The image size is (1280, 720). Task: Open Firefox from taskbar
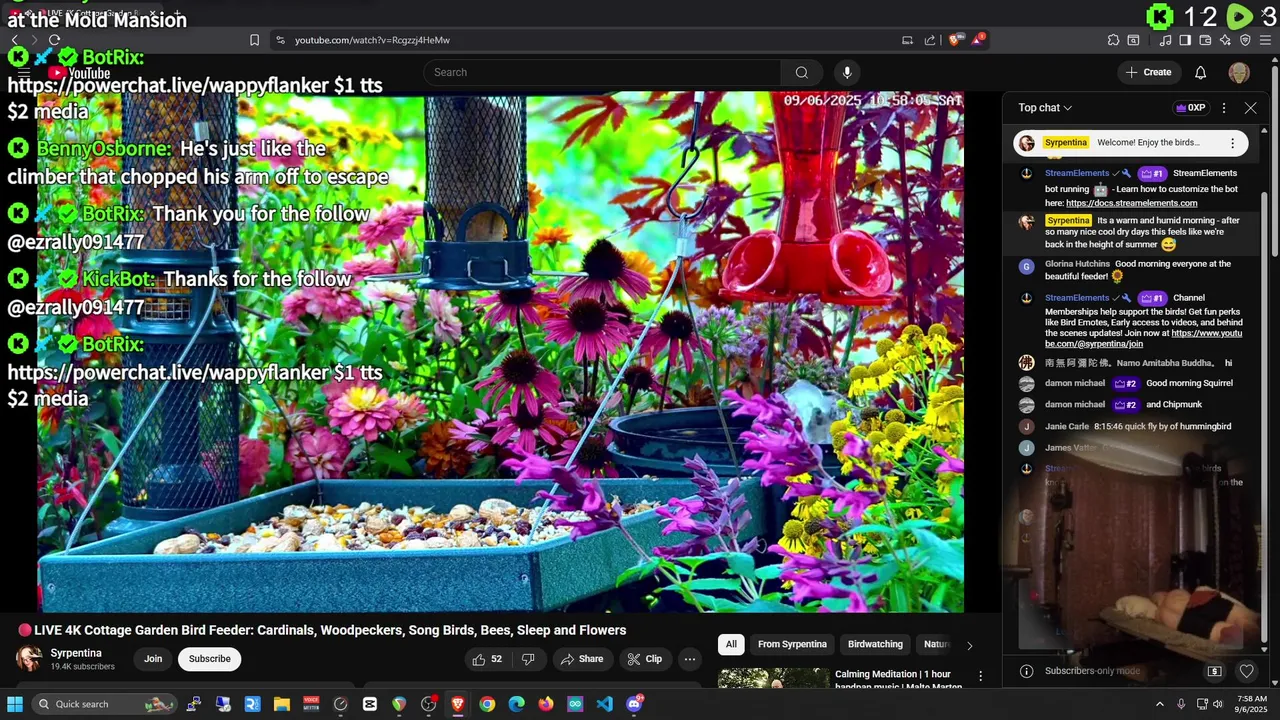point(546,704)
